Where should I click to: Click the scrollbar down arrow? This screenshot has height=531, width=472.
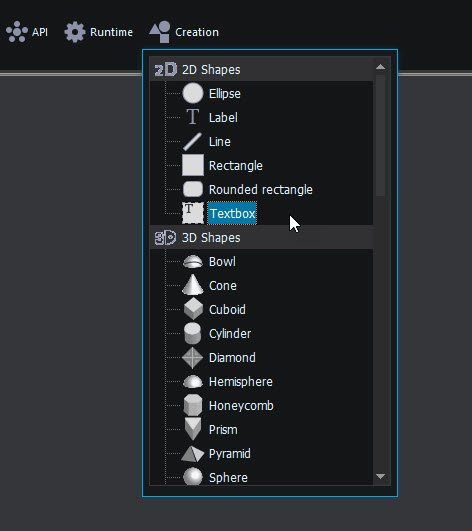click(x=380, y=476)
